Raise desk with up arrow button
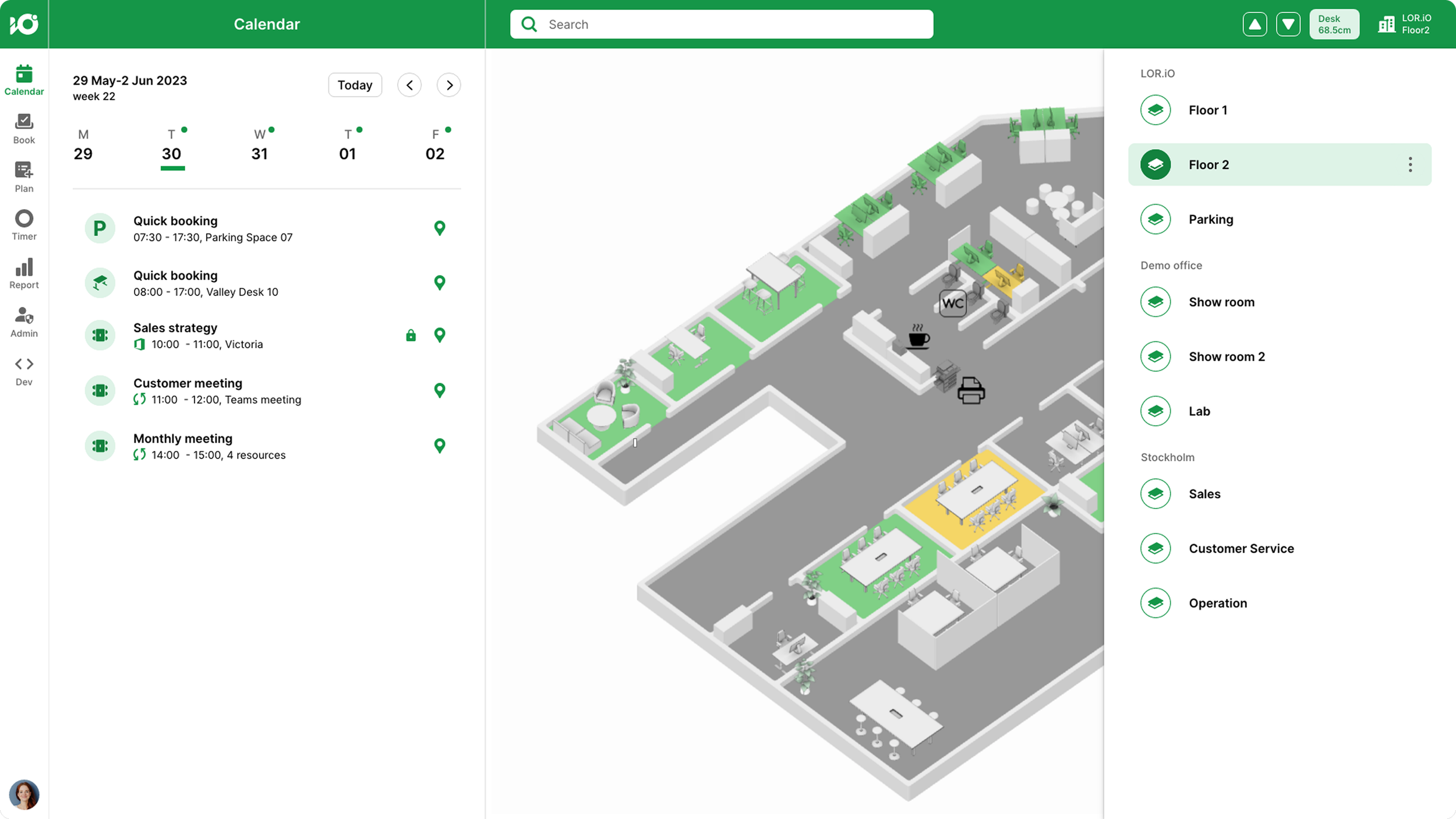Screen dimensions: 1456x819 [x=1254, y=24]
